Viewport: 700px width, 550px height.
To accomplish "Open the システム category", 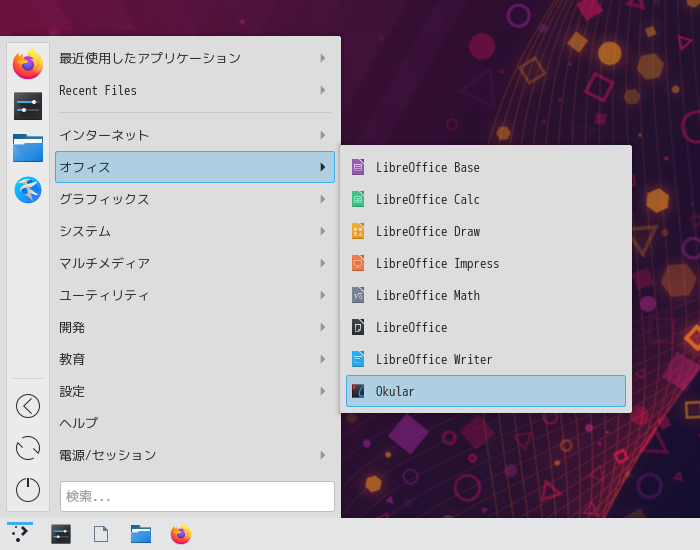I will coord(195,231).
